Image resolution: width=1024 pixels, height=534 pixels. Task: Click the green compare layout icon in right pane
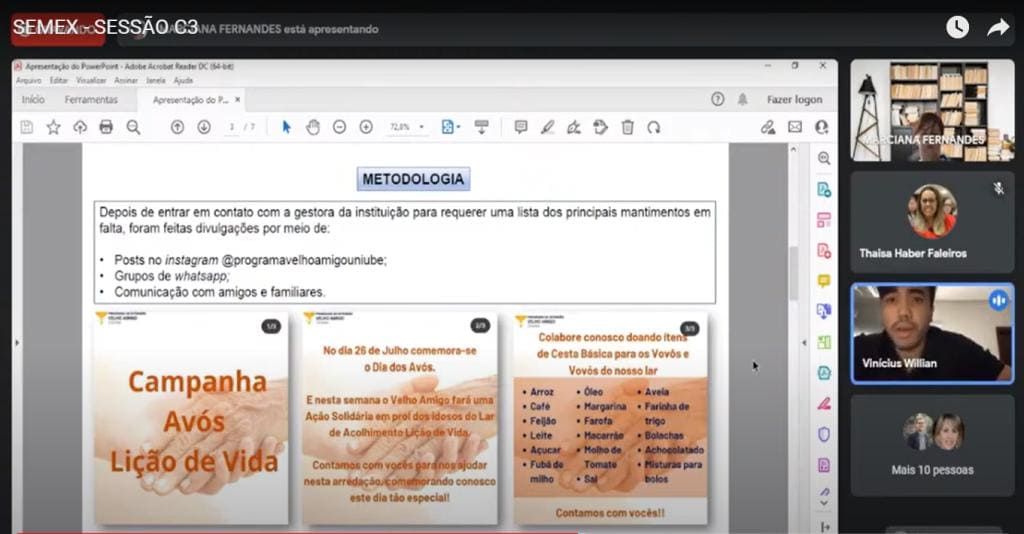824,342
